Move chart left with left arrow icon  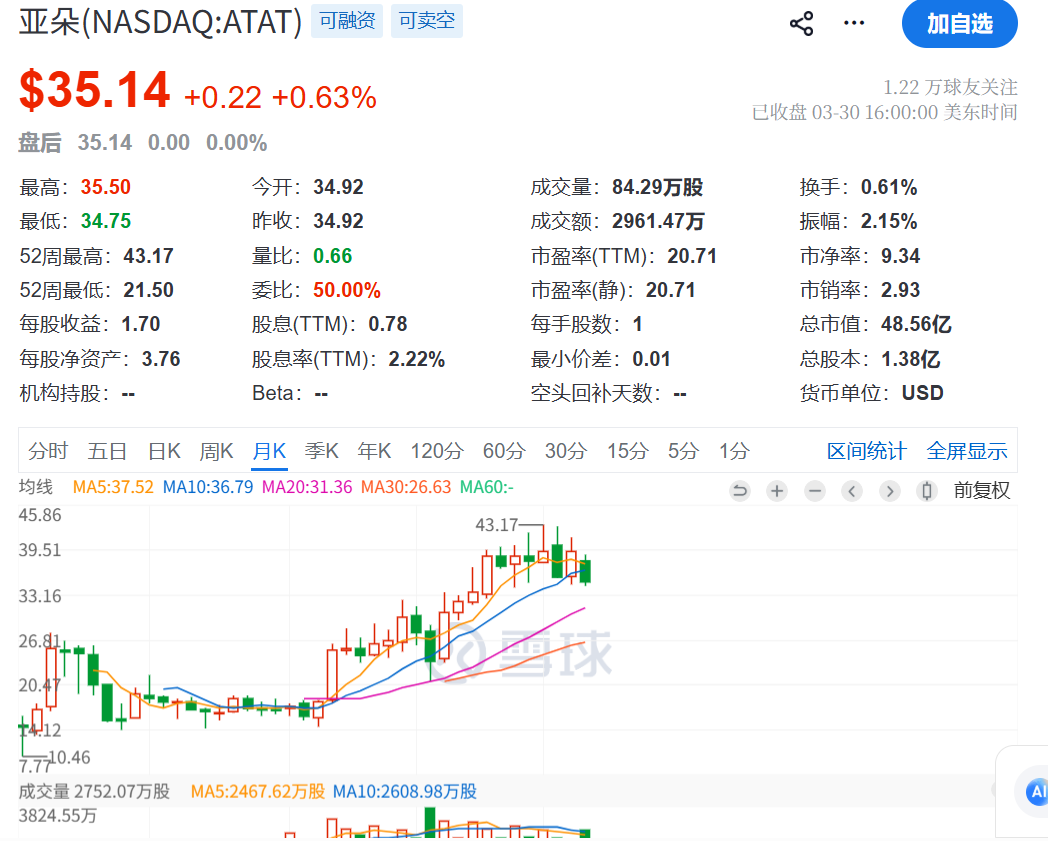[852, 491]
